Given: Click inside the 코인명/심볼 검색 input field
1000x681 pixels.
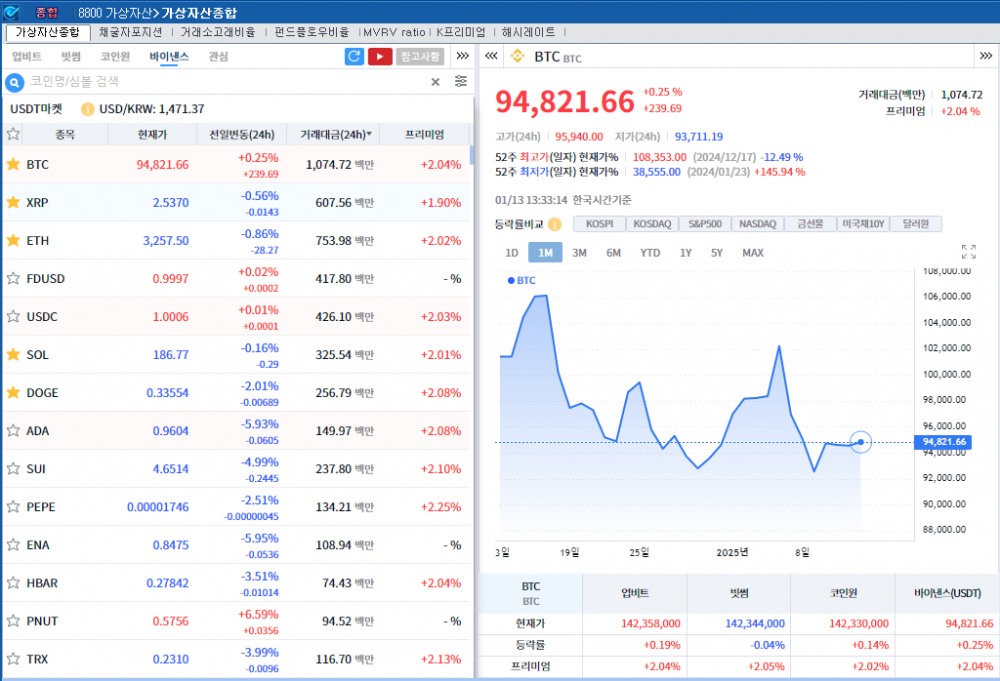Looking at the screenshot, I should pyautogui.click(x=200, y=82).
